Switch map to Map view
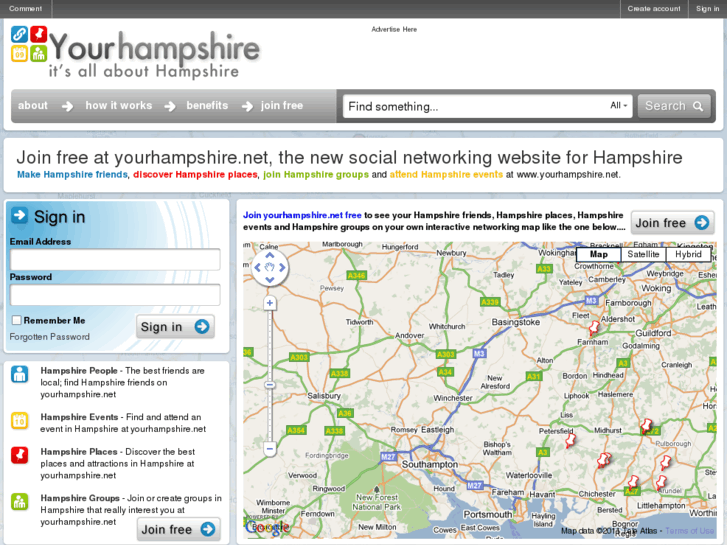727x545 pixels. pos(599,254)
